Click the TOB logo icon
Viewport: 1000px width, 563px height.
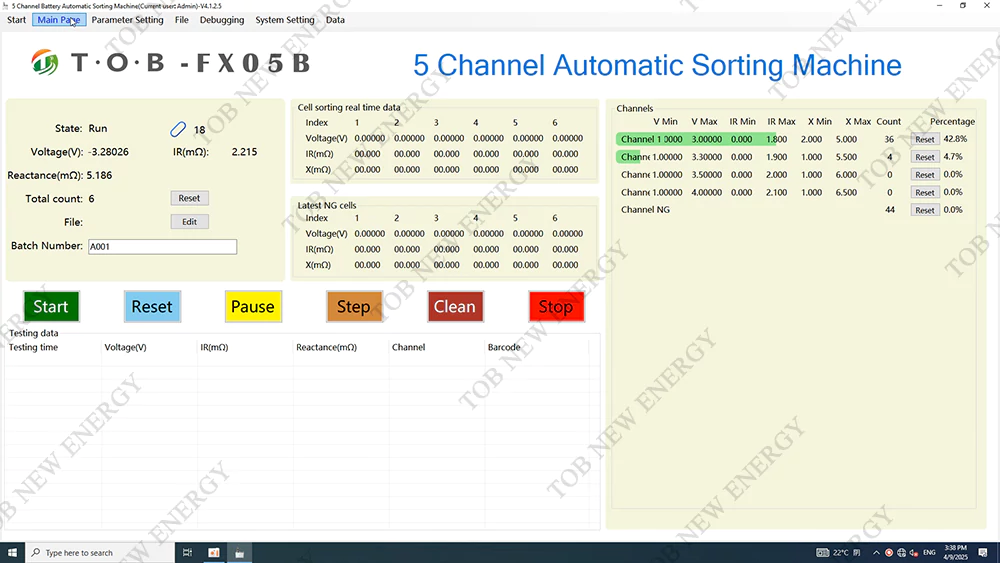click(46, 63)
